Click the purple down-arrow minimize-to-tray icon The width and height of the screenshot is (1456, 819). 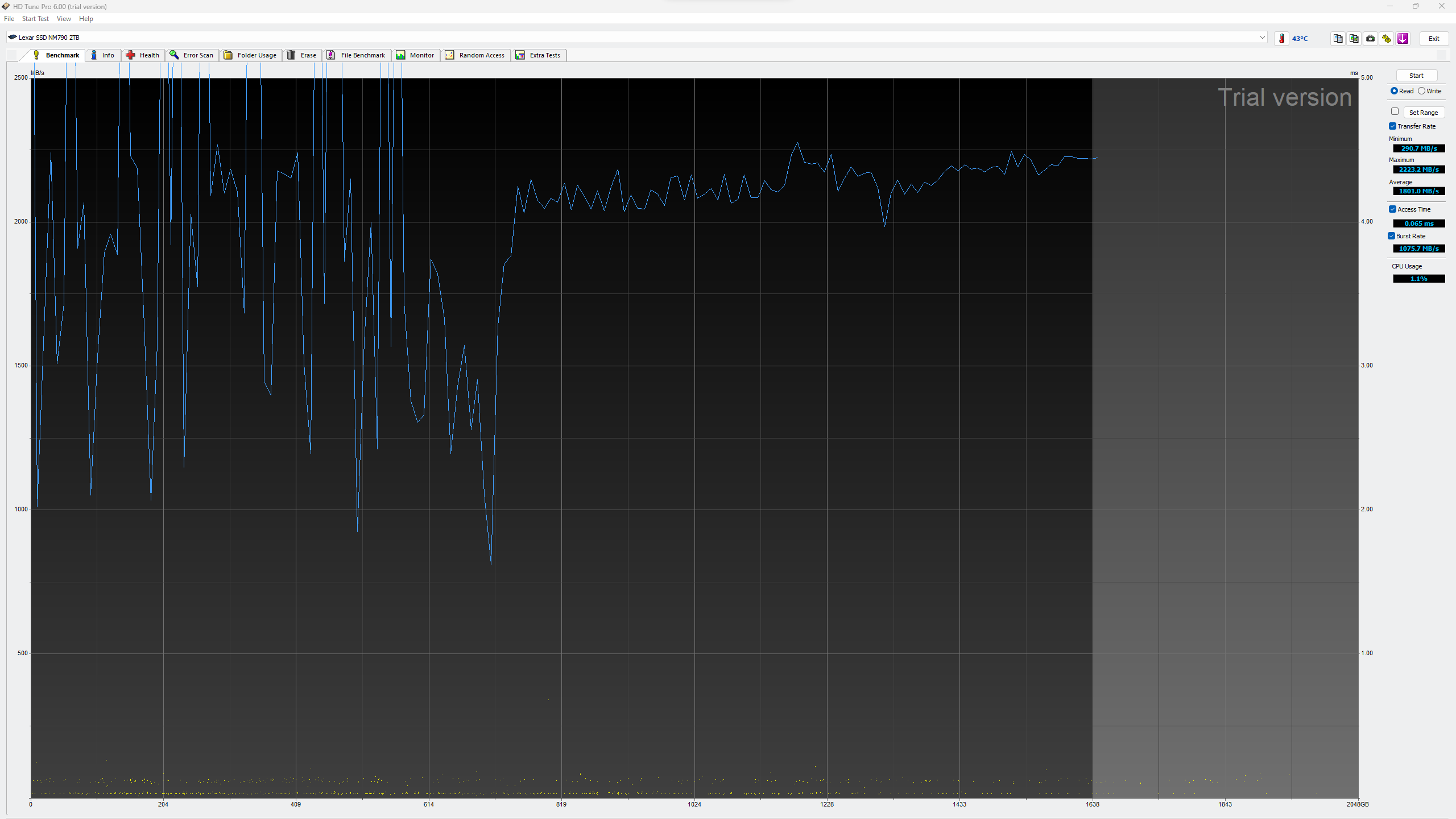(1403, 38)
